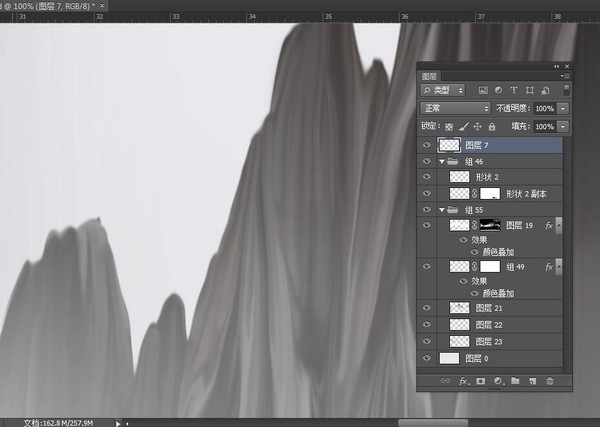600x427 pixels.
Task: Lock all padlock icon
Action: click(x=492, y=126)
